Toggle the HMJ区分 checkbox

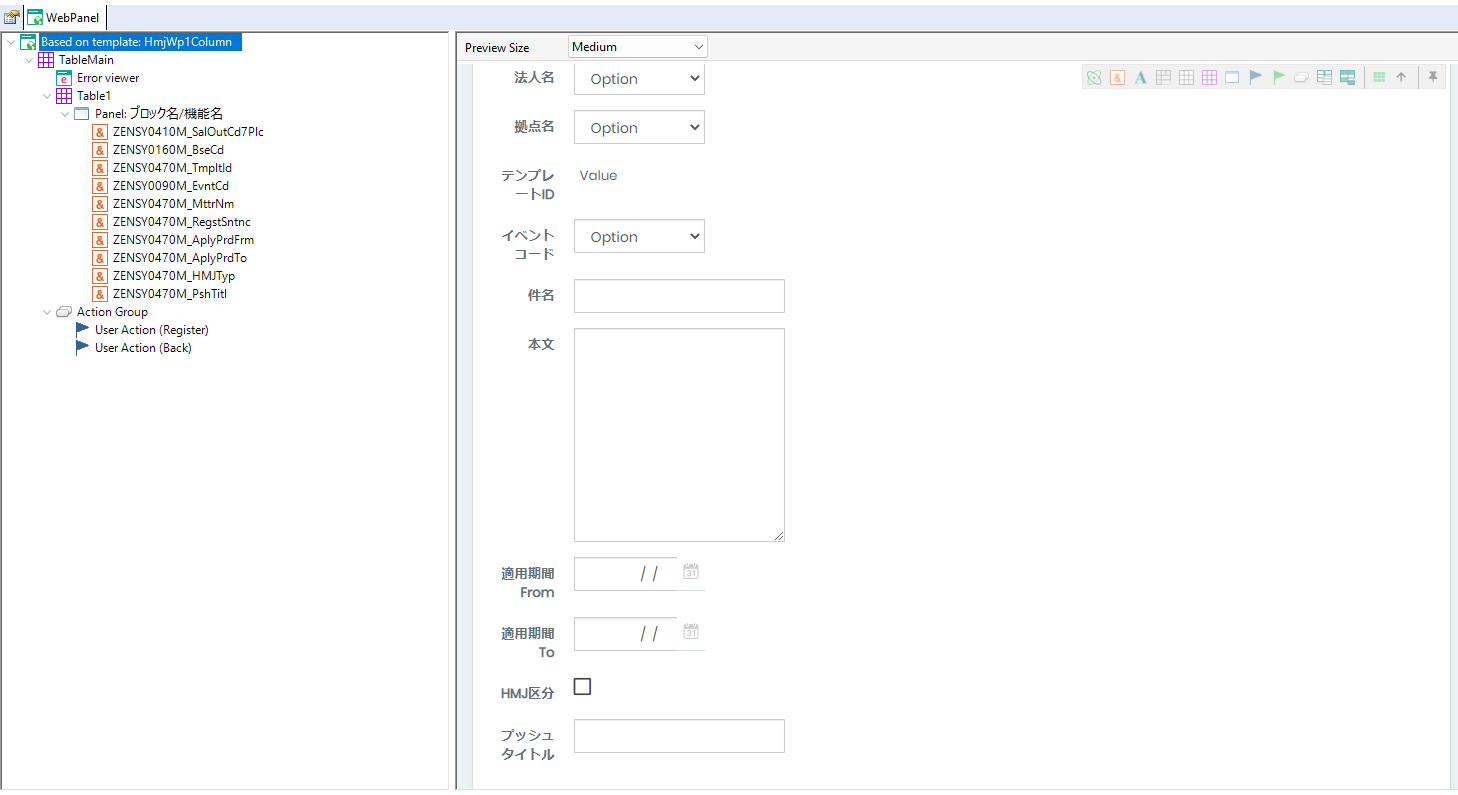582,686
